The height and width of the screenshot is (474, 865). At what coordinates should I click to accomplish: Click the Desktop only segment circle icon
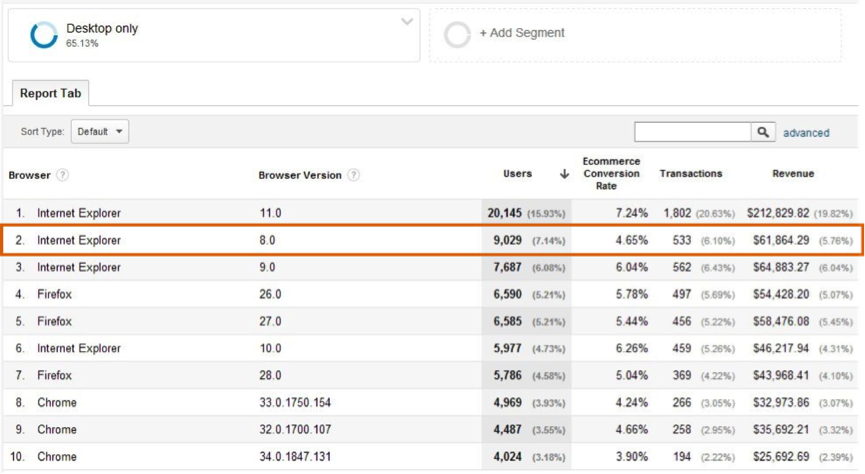point(44,35)
